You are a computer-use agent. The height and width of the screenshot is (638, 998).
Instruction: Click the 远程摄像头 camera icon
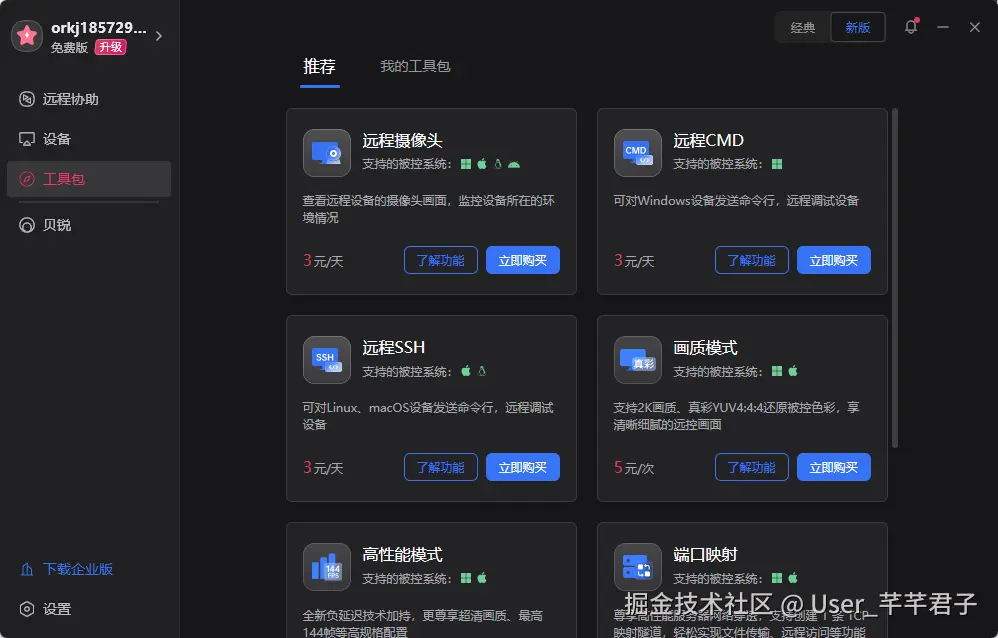[327, 153]
